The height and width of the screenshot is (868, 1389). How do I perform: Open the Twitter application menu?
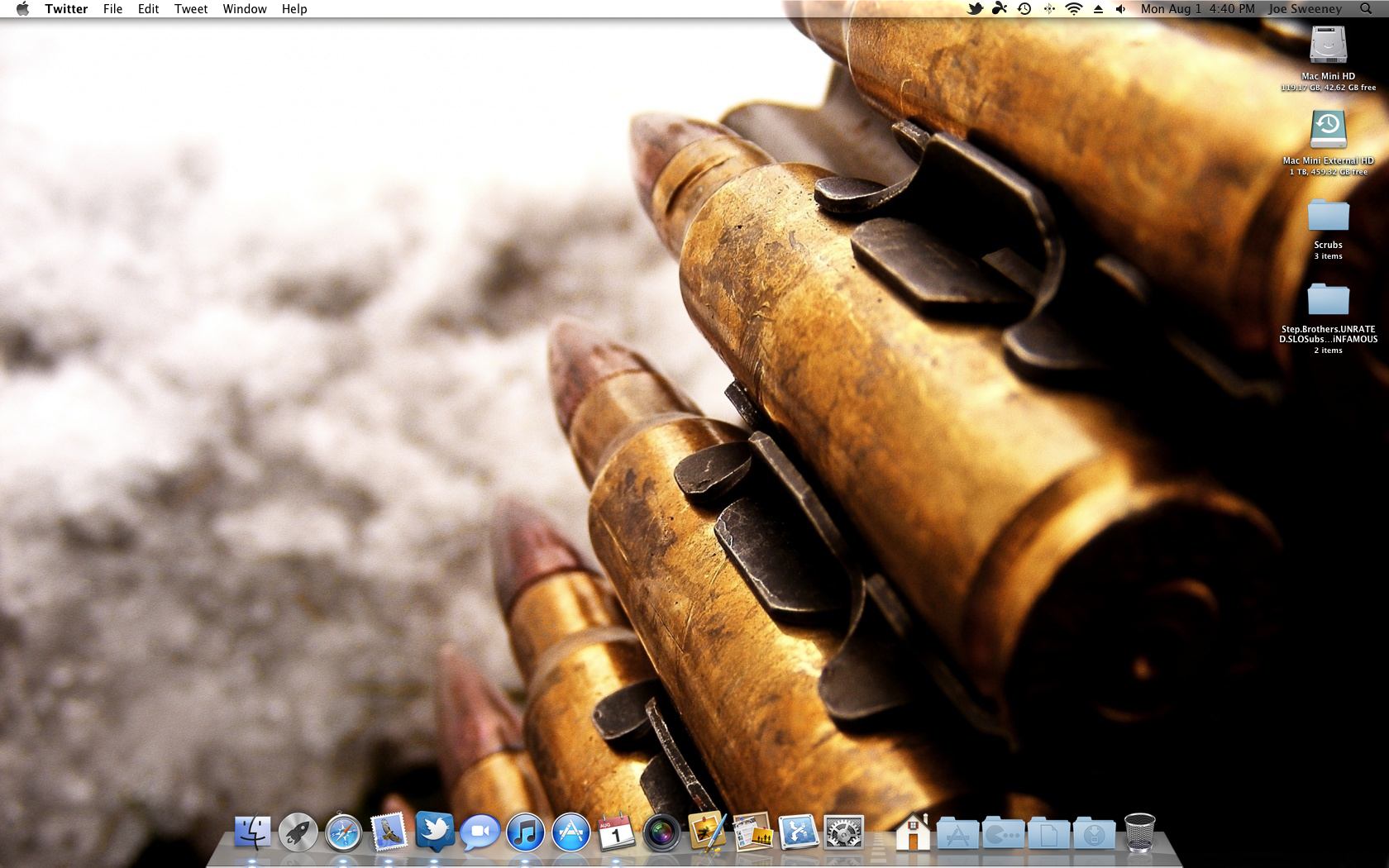pyautogui.click(x=66, y=9)
